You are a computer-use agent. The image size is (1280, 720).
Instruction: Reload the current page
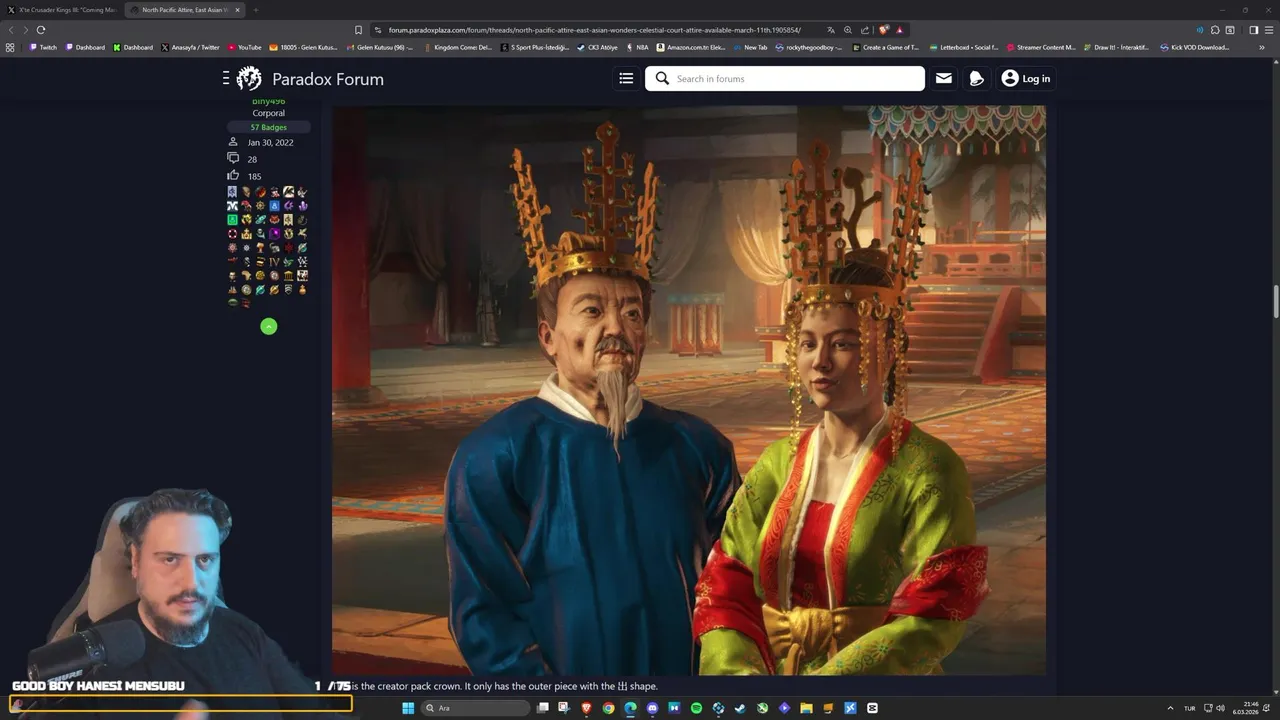41,30
